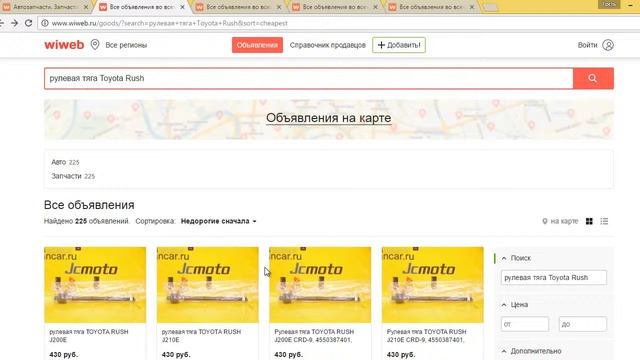
Task: Click the sidebar search filter field
Action: 553,278
